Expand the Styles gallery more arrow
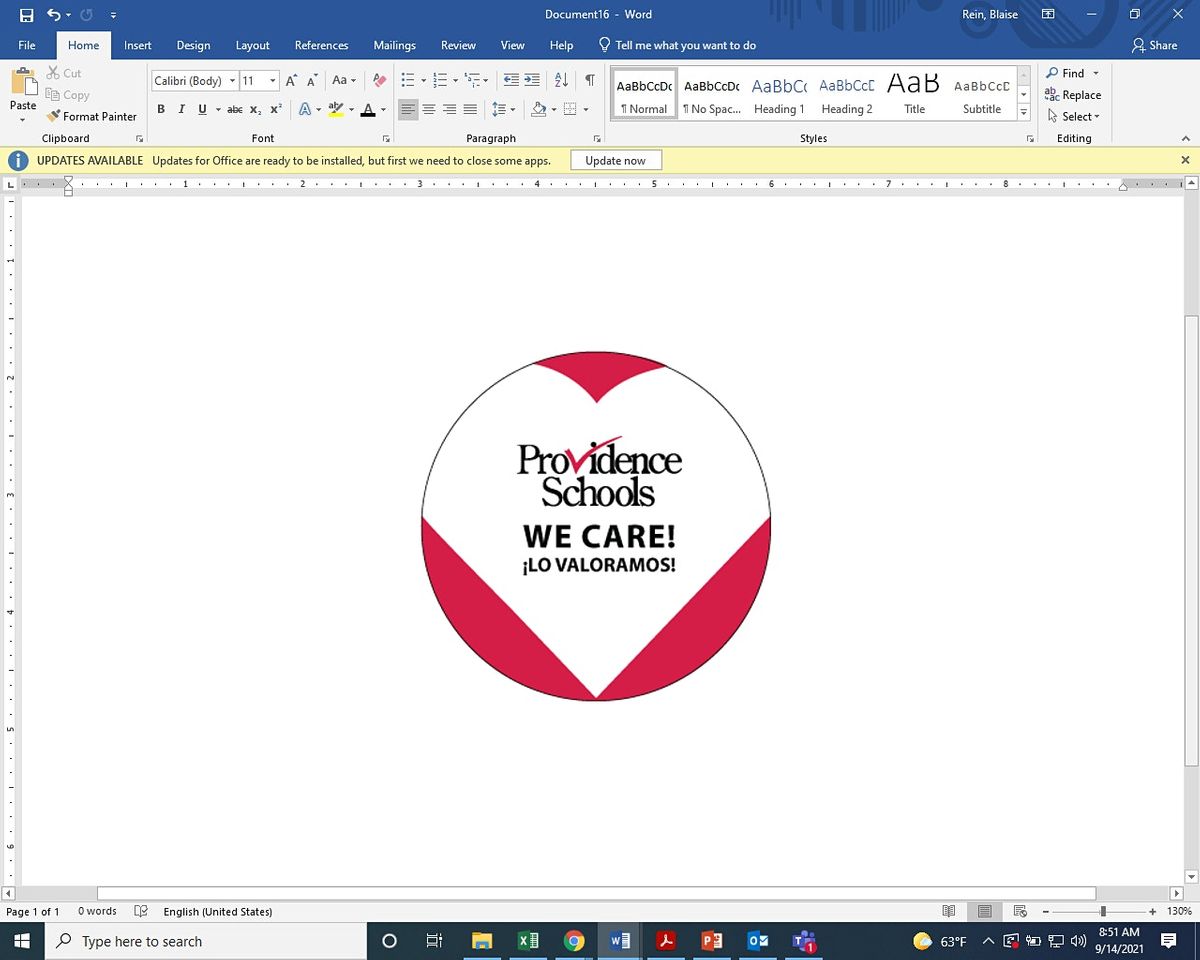The image size is (1200, 960). coord(1023,113)
